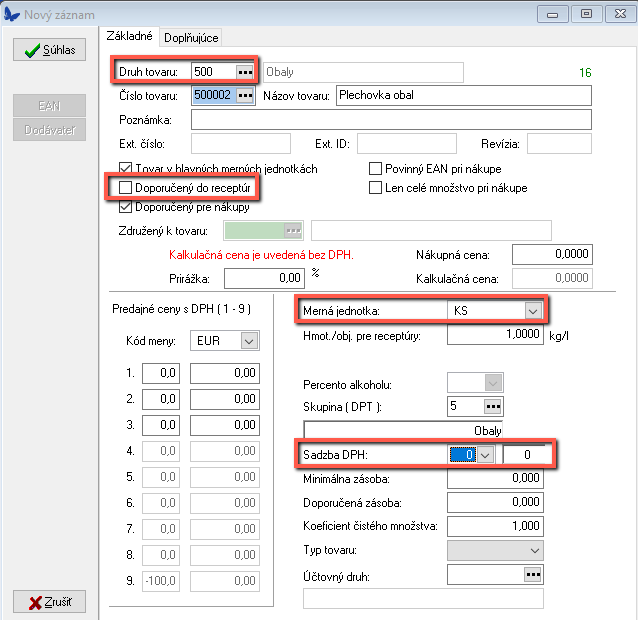638x620 pixels.
Task: Click the ellipsis button for Skupina (DPT)
Action: click(492, 407)
